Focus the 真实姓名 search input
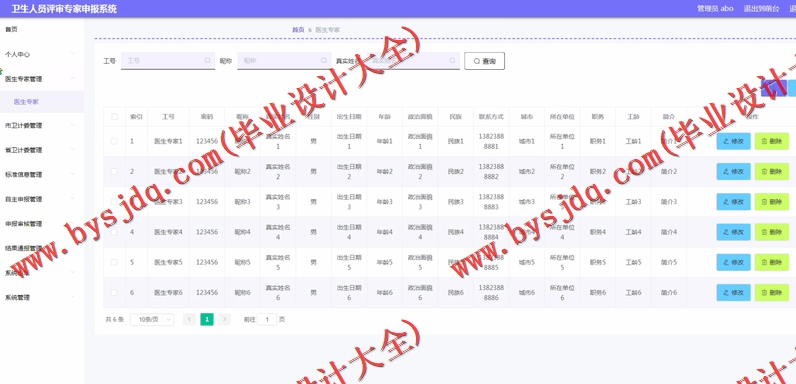 point(413,61)
